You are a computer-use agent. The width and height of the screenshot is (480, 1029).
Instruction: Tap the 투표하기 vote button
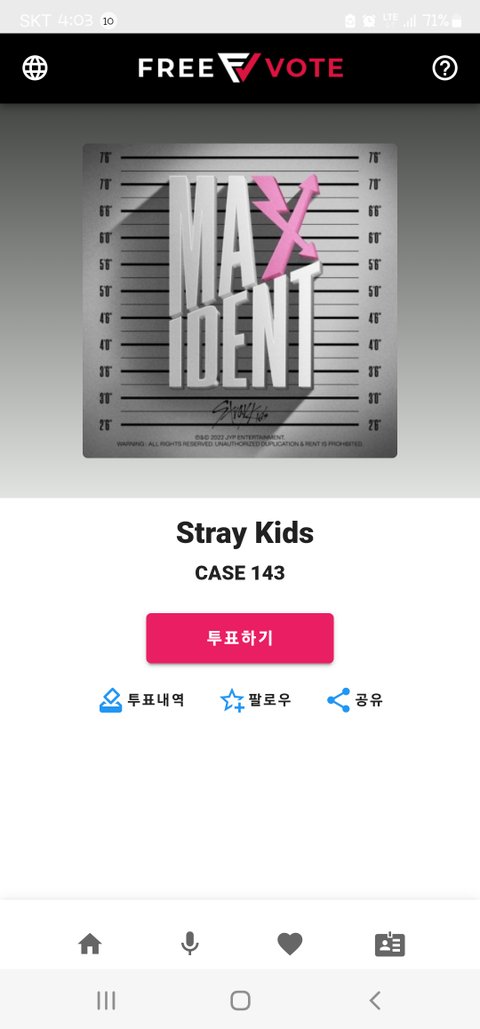(x=240, y=638)
